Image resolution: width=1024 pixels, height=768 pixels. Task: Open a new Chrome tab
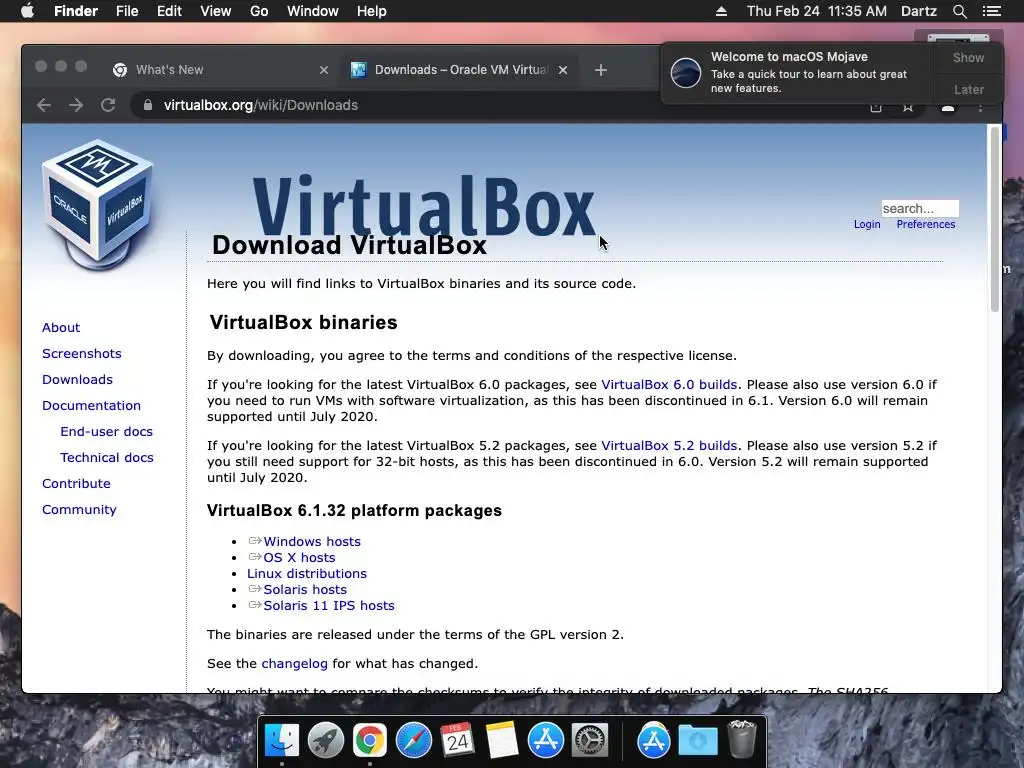click(x=601, y=70)
